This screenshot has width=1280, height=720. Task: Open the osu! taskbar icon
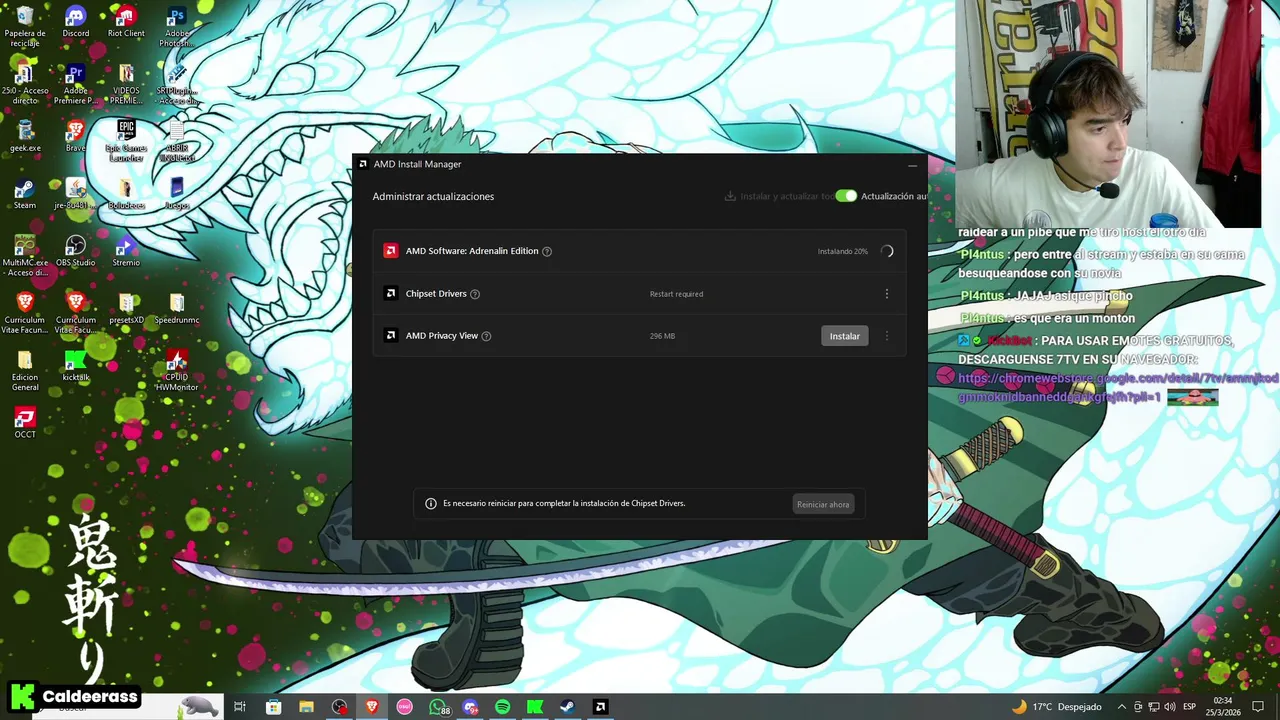coord(404,707)
